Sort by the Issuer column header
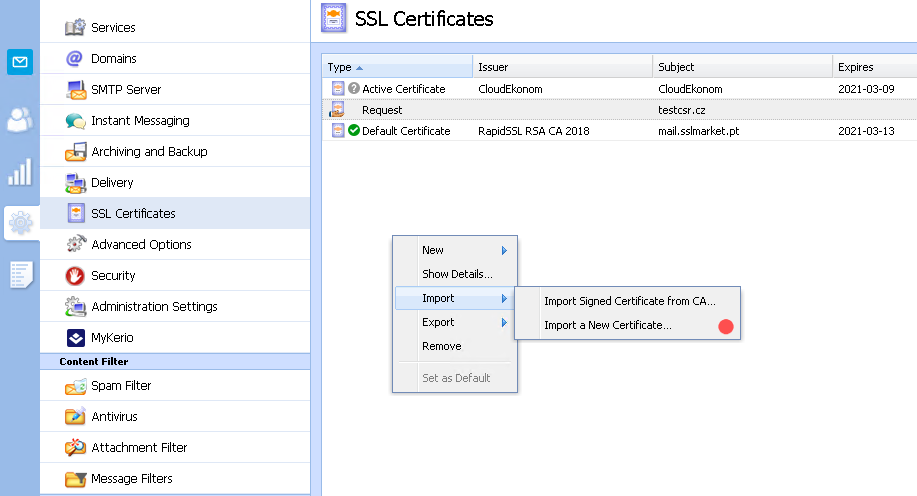917x496 pixels. 563,67
